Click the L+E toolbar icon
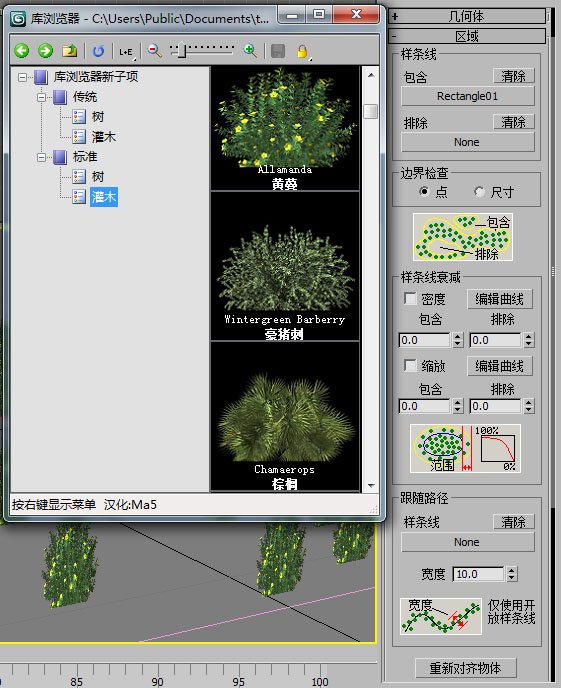561x688 pixels. point(126,52)
